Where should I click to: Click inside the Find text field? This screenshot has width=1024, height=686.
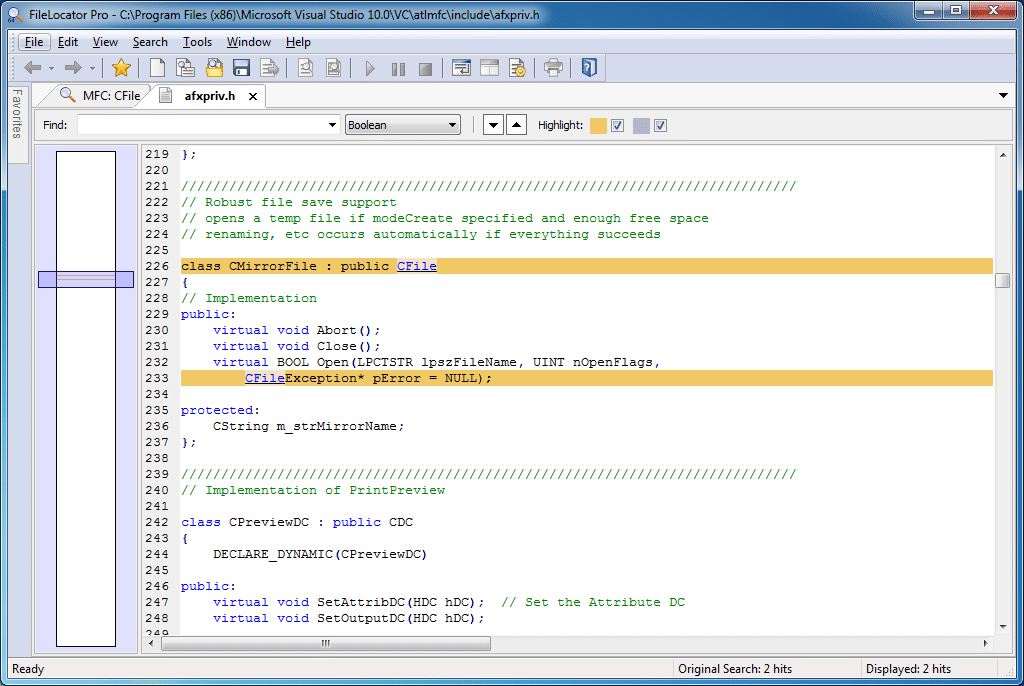pos(202,125)
